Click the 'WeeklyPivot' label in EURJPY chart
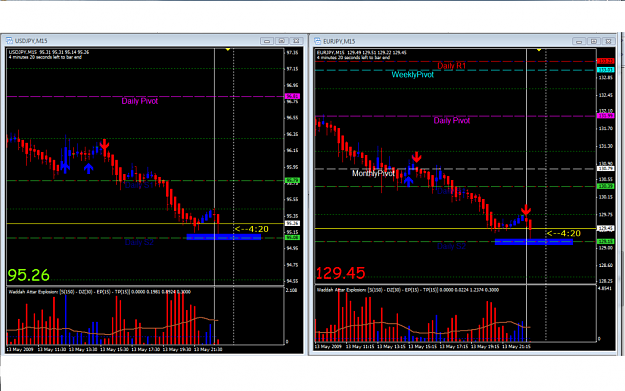This screenshot has width=625, height=391. 413,75
